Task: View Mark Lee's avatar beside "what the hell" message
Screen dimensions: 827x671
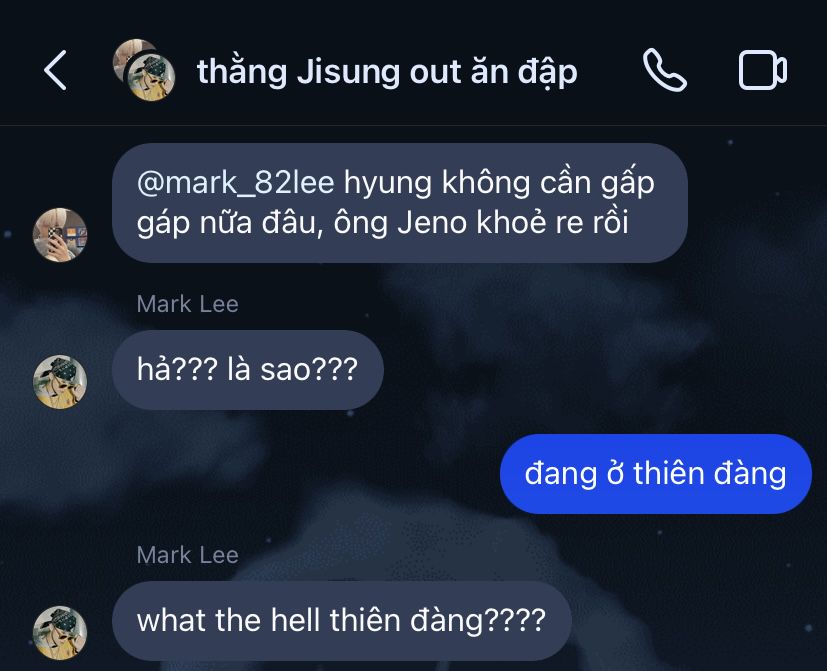Action: click(60, 633)
